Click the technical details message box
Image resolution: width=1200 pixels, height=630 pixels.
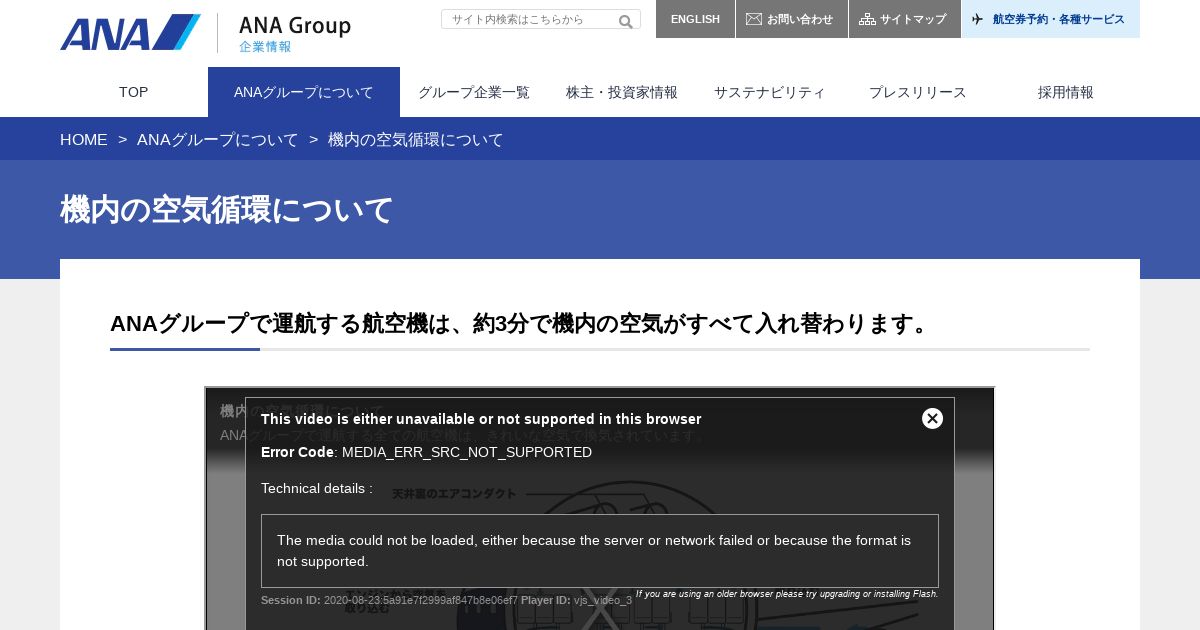[600, 551]
